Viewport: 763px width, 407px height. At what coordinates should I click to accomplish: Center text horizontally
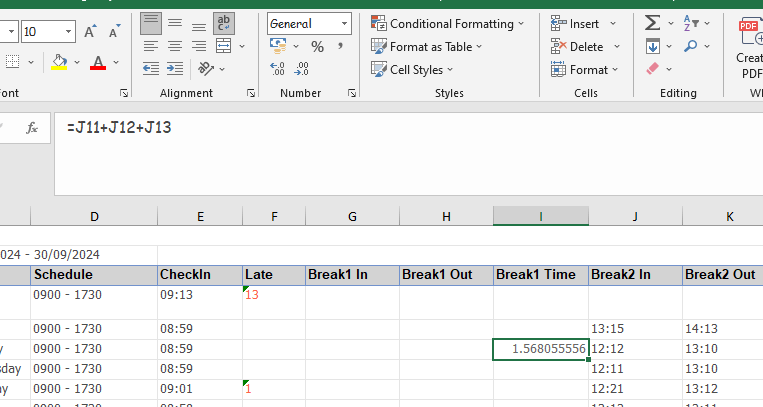[x=175, y=46]
